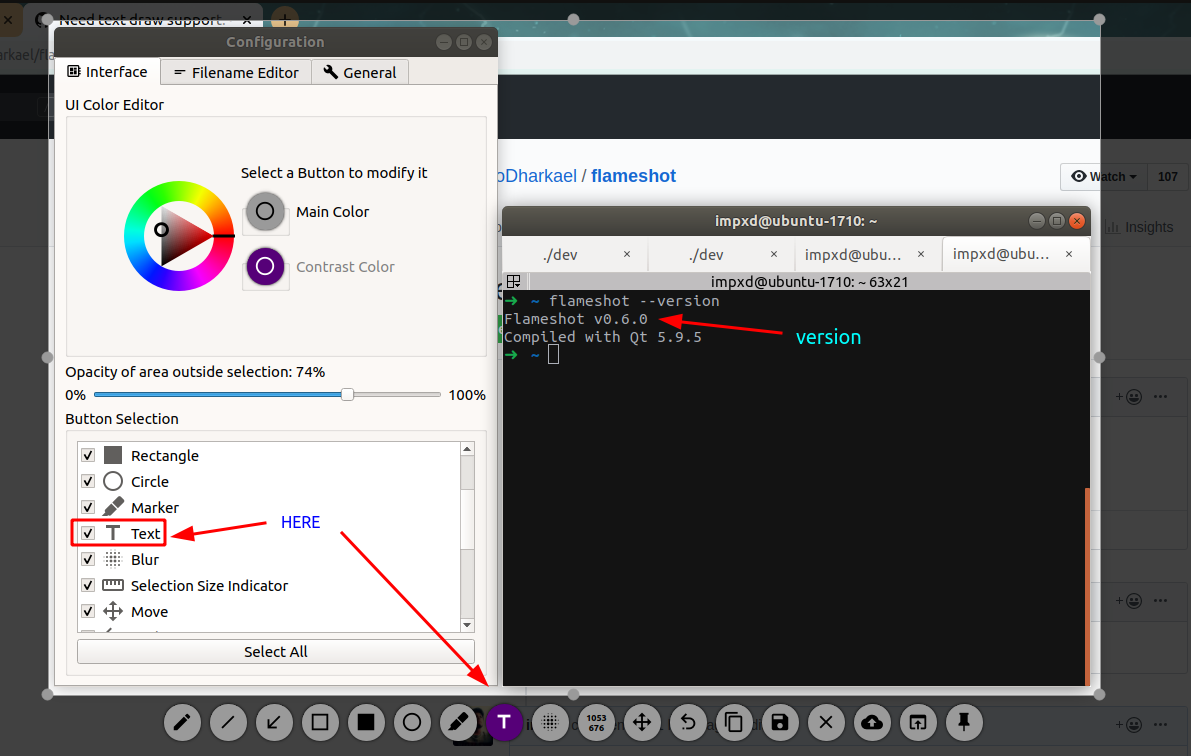Screen dimensions: 1191x756
Task: Click 'impxd@ubuntu-1710: ~ 63x21' terminal header
Action: pyautogui.click(x=809, y=282)
